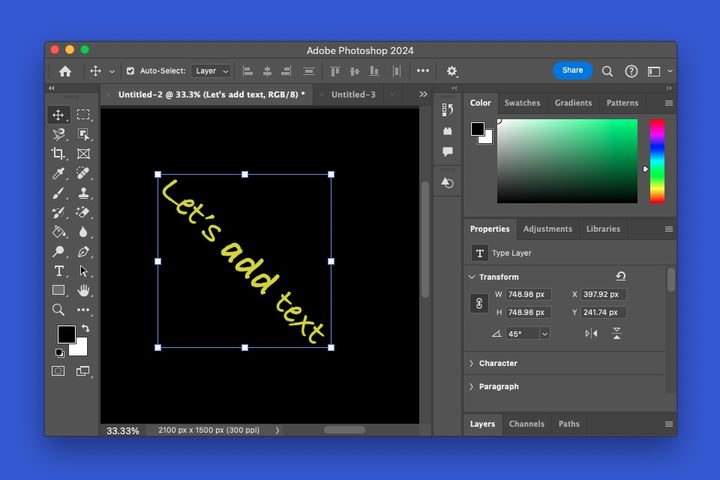Show more document tabs double chevron
Viewport: 720px width, 480px height.
pos(423,94)
